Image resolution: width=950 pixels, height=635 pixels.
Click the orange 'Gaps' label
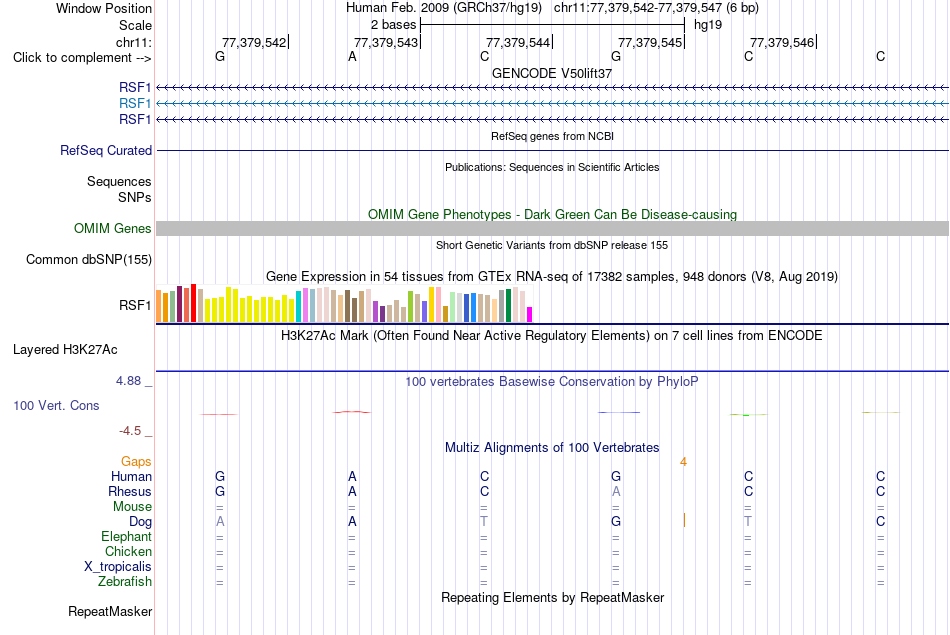pos(136,462)
